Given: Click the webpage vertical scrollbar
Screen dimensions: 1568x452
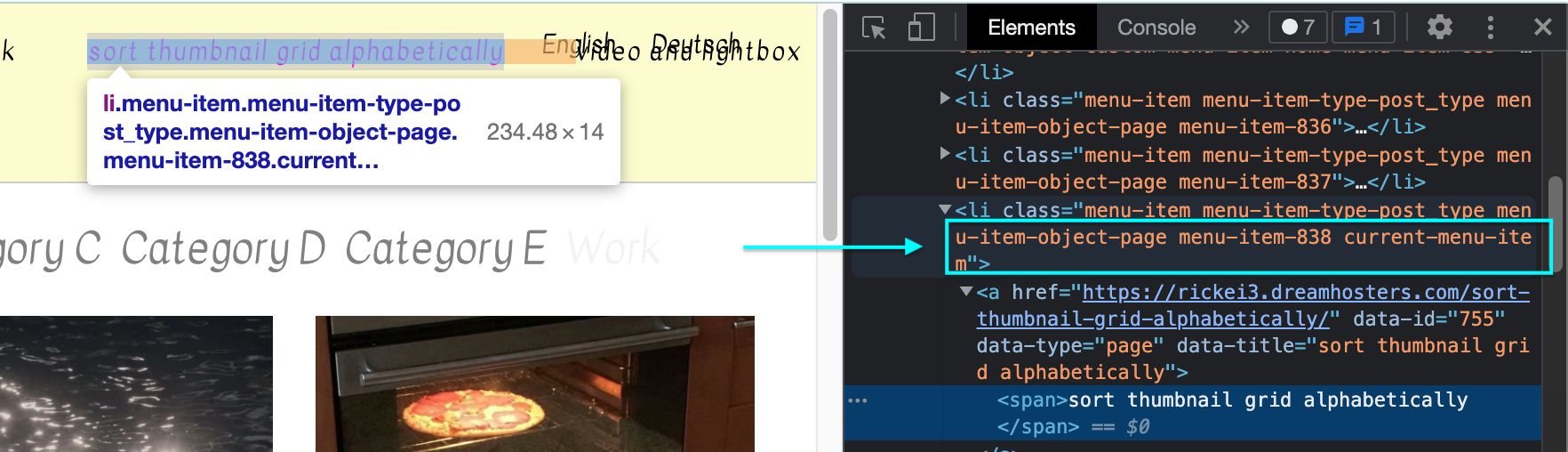Looking at the screenshot, I should (829, 125).
